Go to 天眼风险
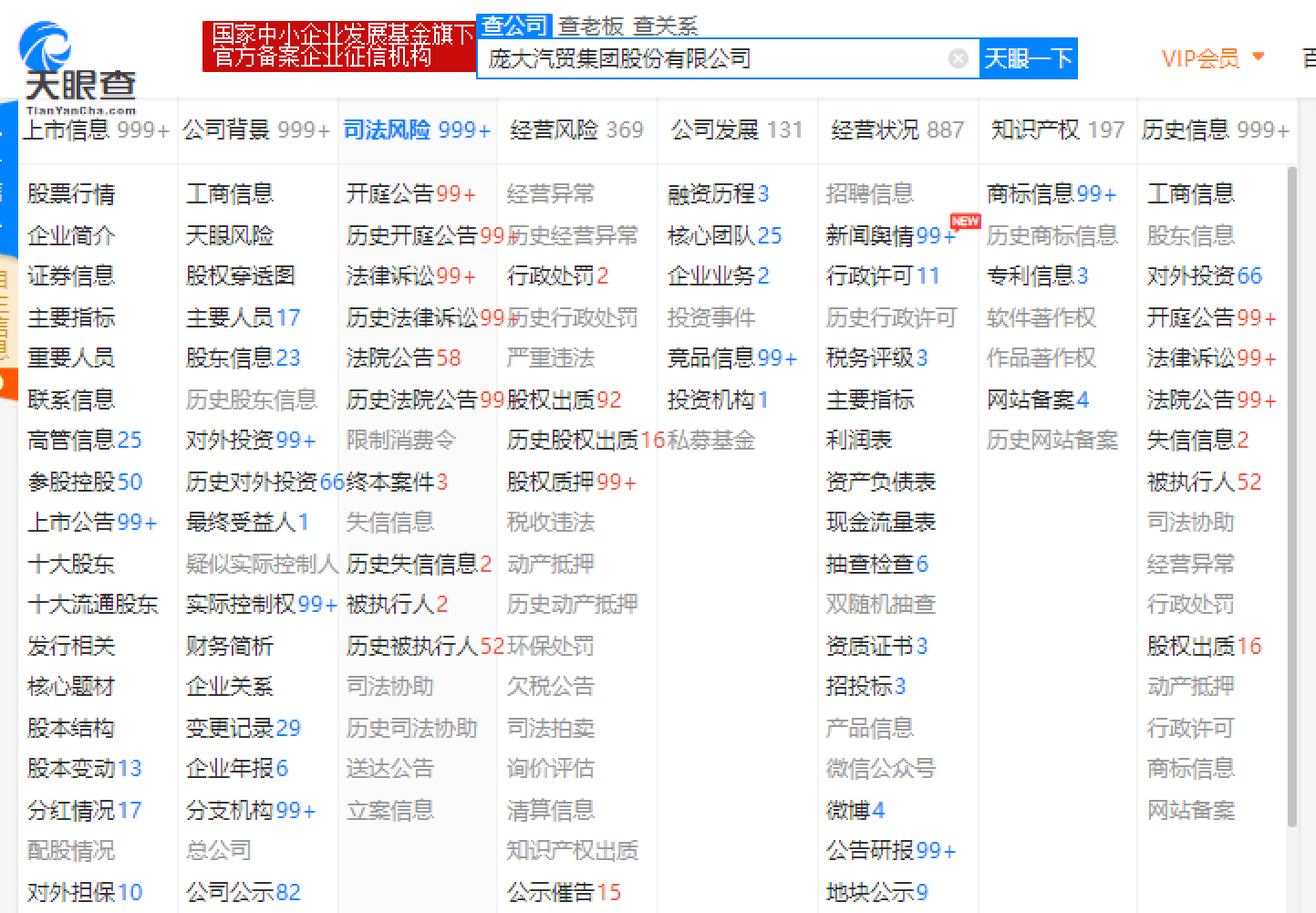 point(230,235)
